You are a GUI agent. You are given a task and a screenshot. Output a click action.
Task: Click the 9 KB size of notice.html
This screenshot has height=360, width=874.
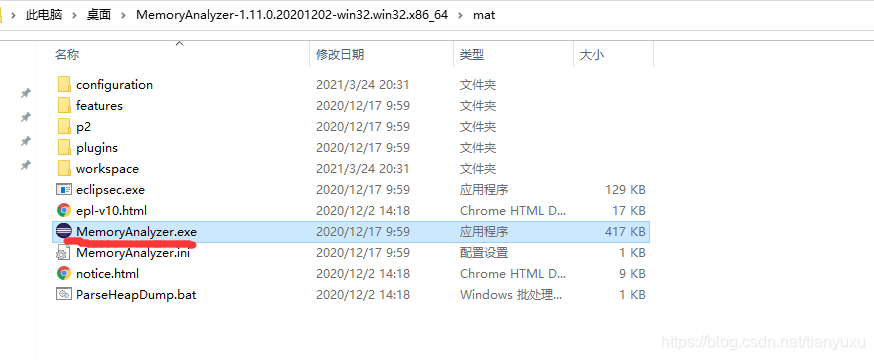(x=632, y=274)
